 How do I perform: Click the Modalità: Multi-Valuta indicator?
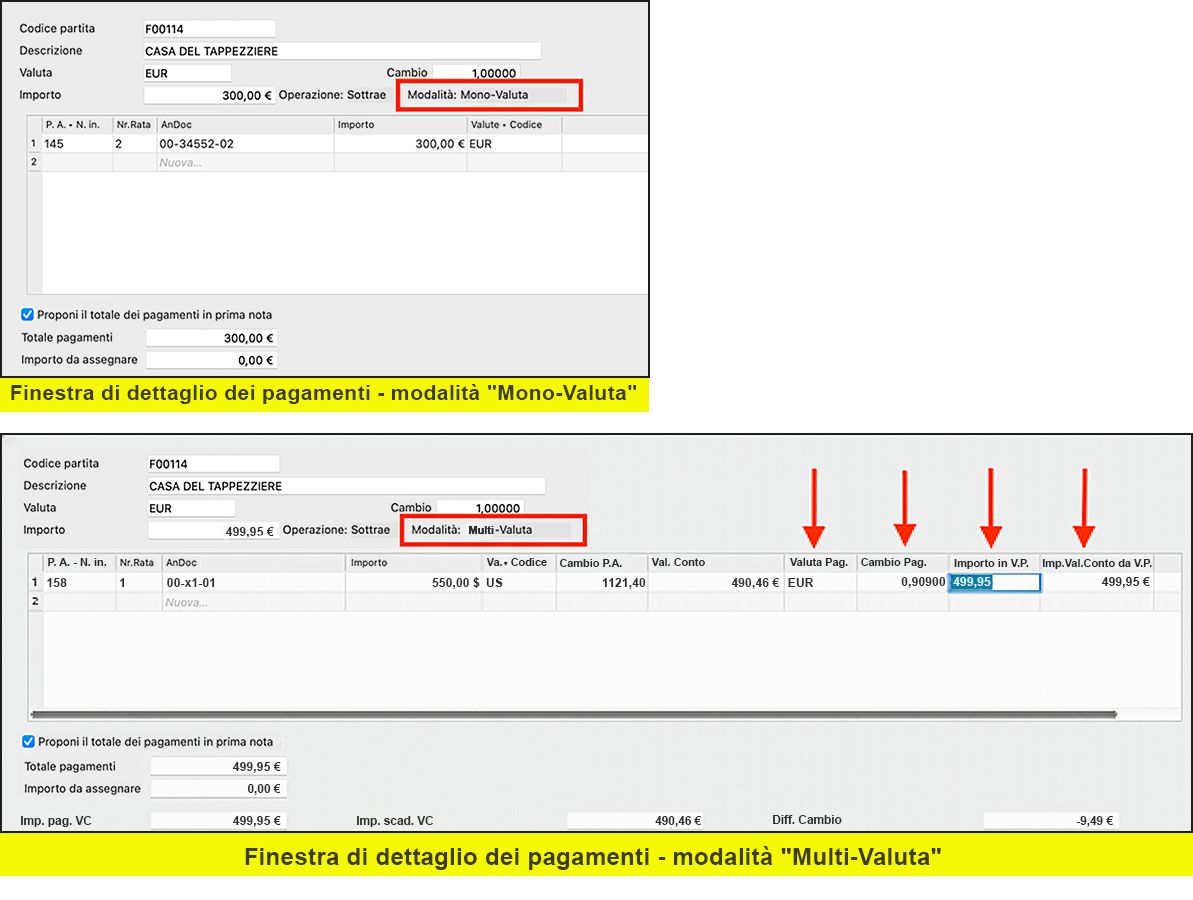(x=491, y=530)
